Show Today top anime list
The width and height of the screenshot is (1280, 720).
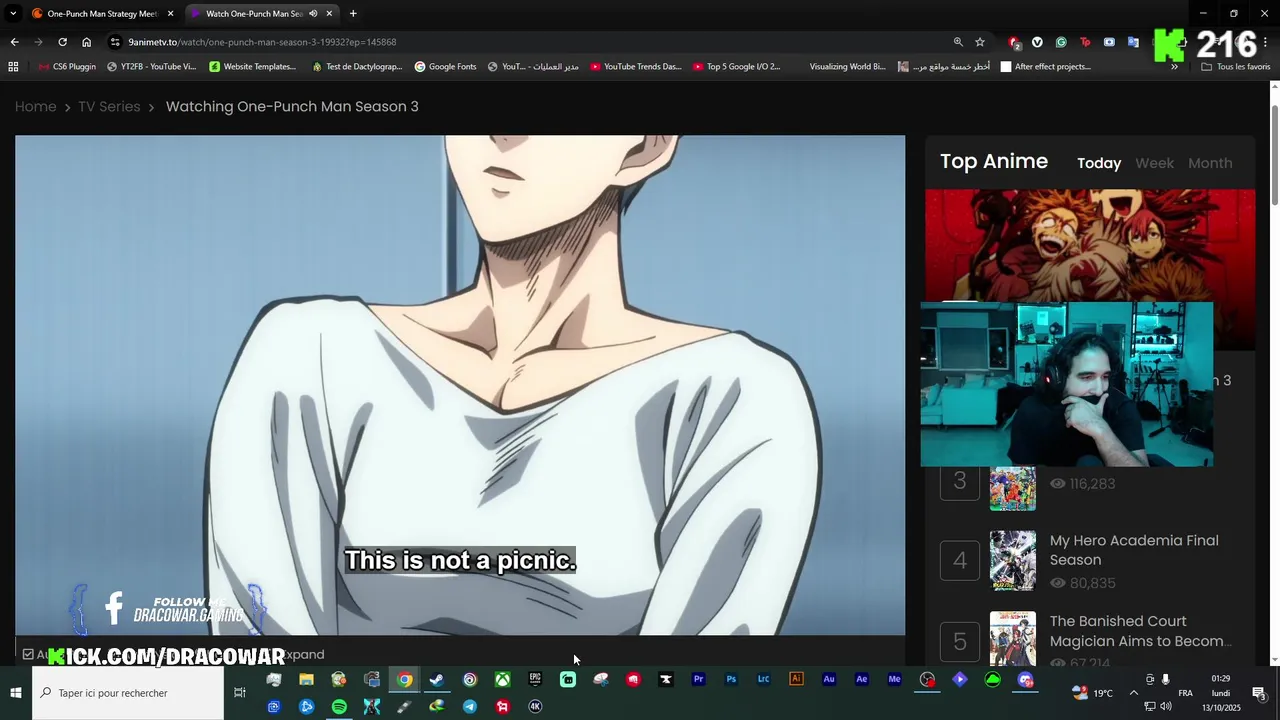tap(1099, 163)
